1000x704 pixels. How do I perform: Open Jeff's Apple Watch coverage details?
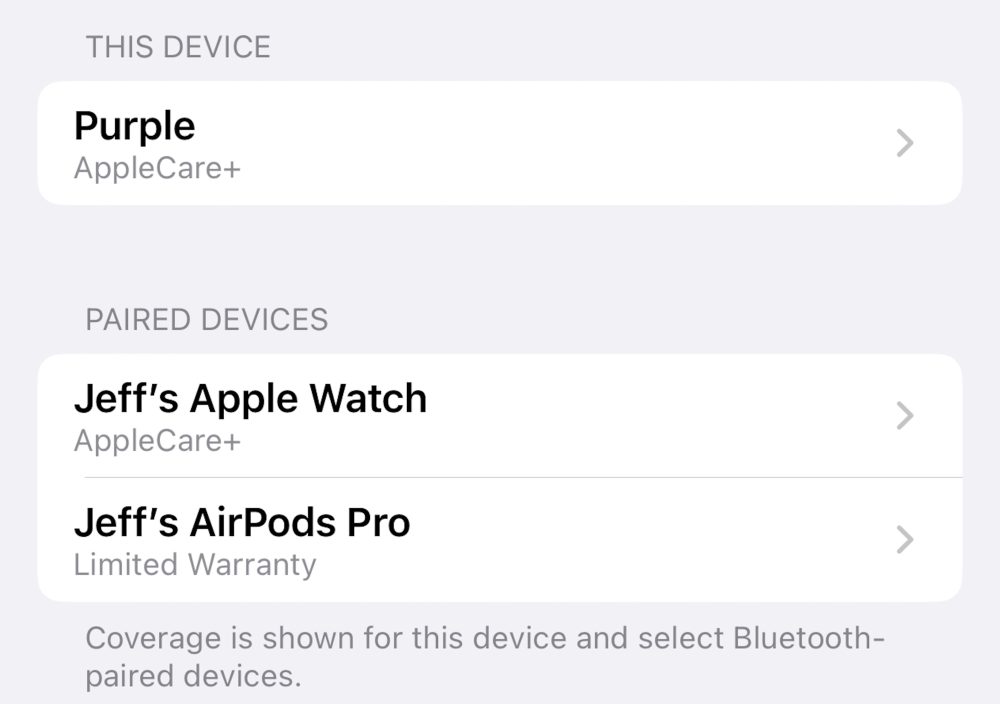pyautogui.click(x=500, y=415)
